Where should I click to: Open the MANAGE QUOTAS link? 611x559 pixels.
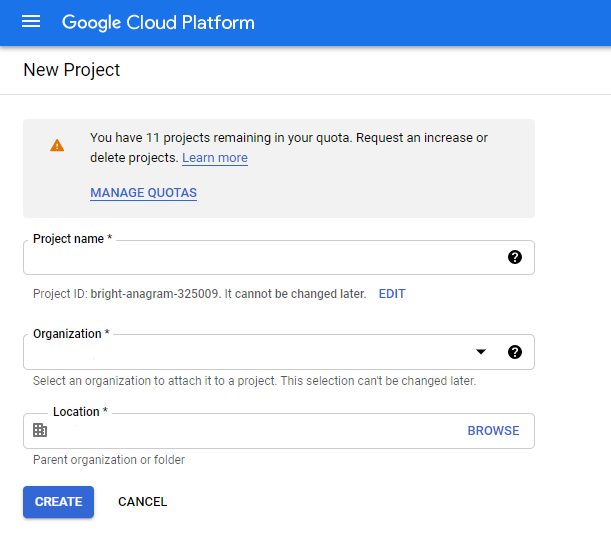(x=143, y=193)
